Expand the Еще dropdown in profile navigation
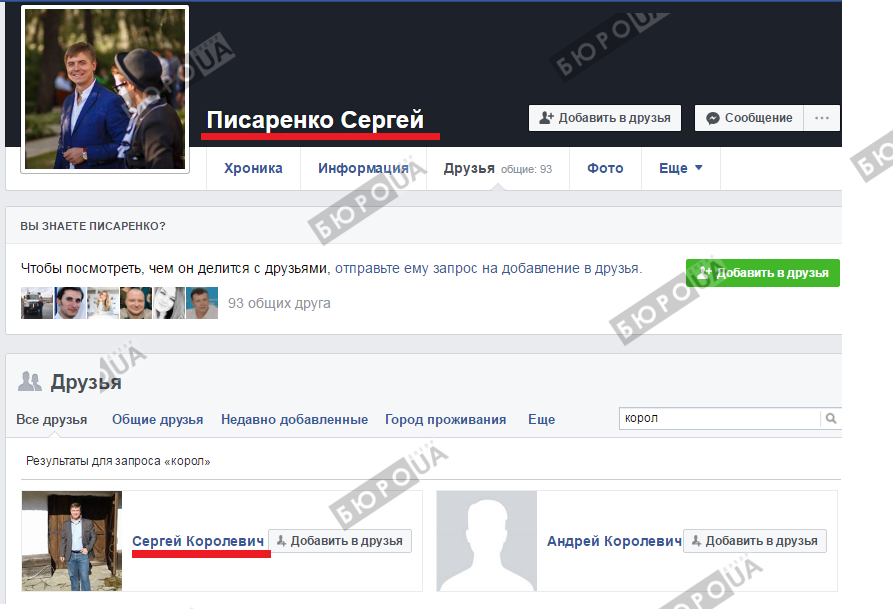 [680, 169]
